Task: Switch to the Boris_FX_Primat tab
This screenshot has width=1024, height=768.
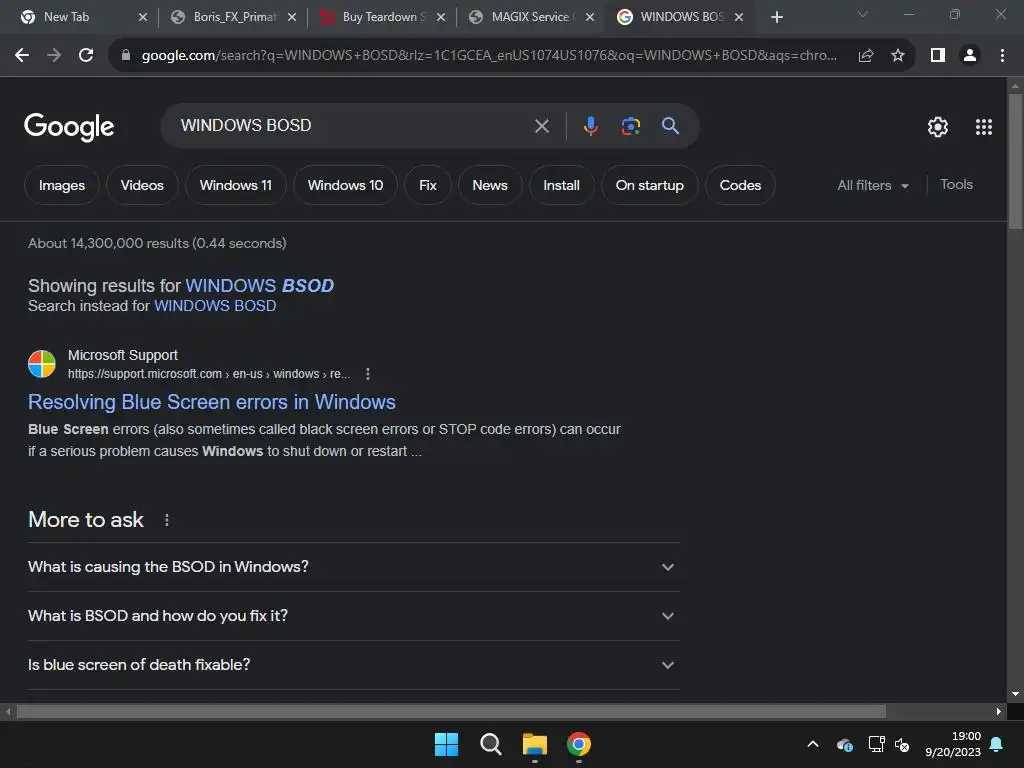Action: 234,17
